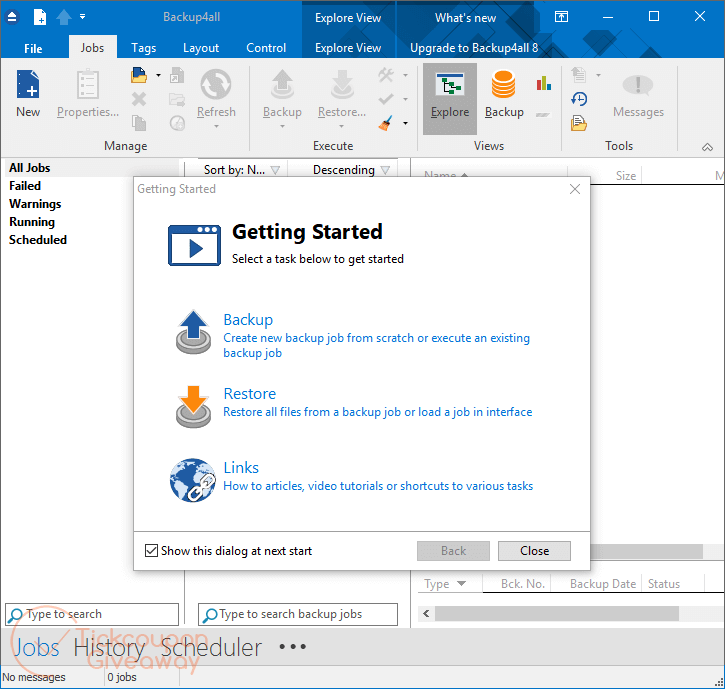Open the Explore View ribbon tab
Viewport: 725px width, 689px height.
coord(348,48)
